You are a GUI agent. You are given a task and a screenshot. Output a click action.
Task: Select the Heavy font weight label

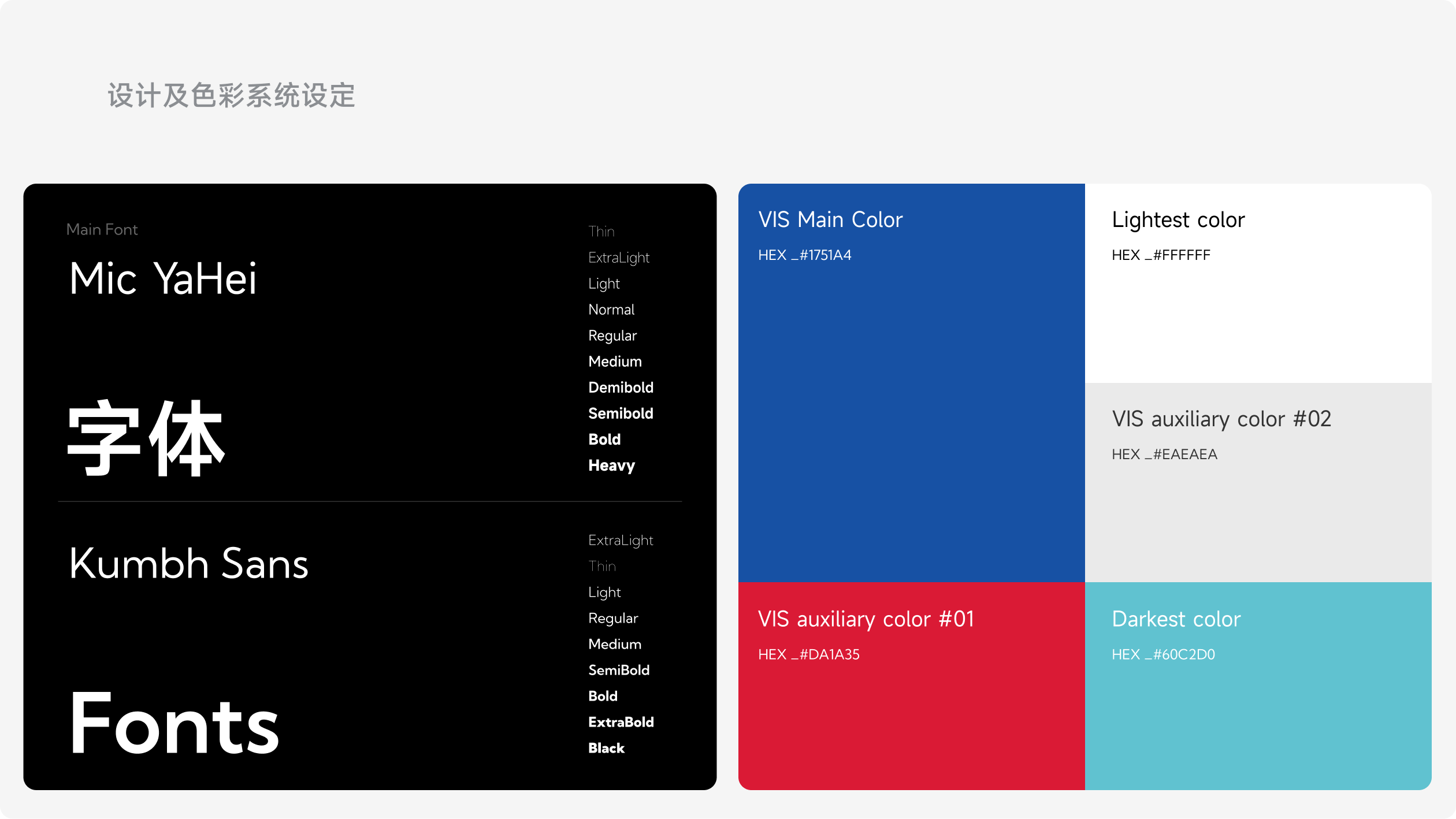pyautogui.click(x=611, y=466)
